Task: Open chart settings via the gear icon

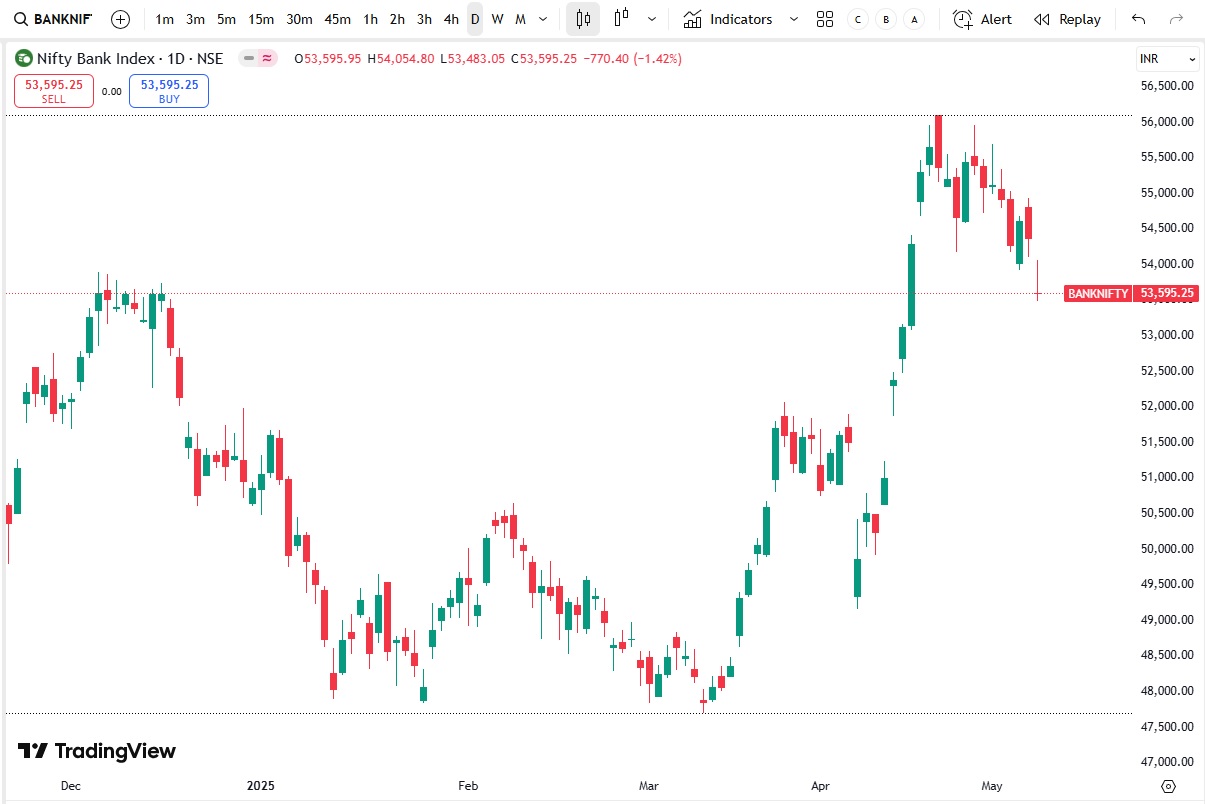Action: pos(1168,787)
